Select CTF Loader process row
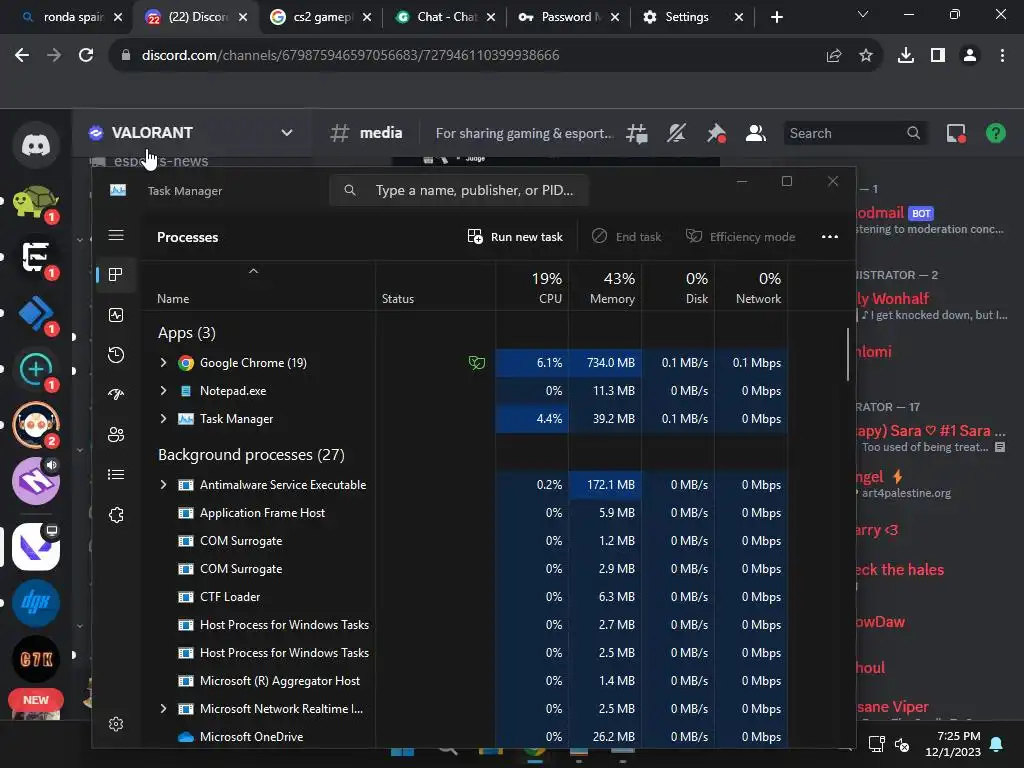The image size is (1024, 768). (465, 597)
